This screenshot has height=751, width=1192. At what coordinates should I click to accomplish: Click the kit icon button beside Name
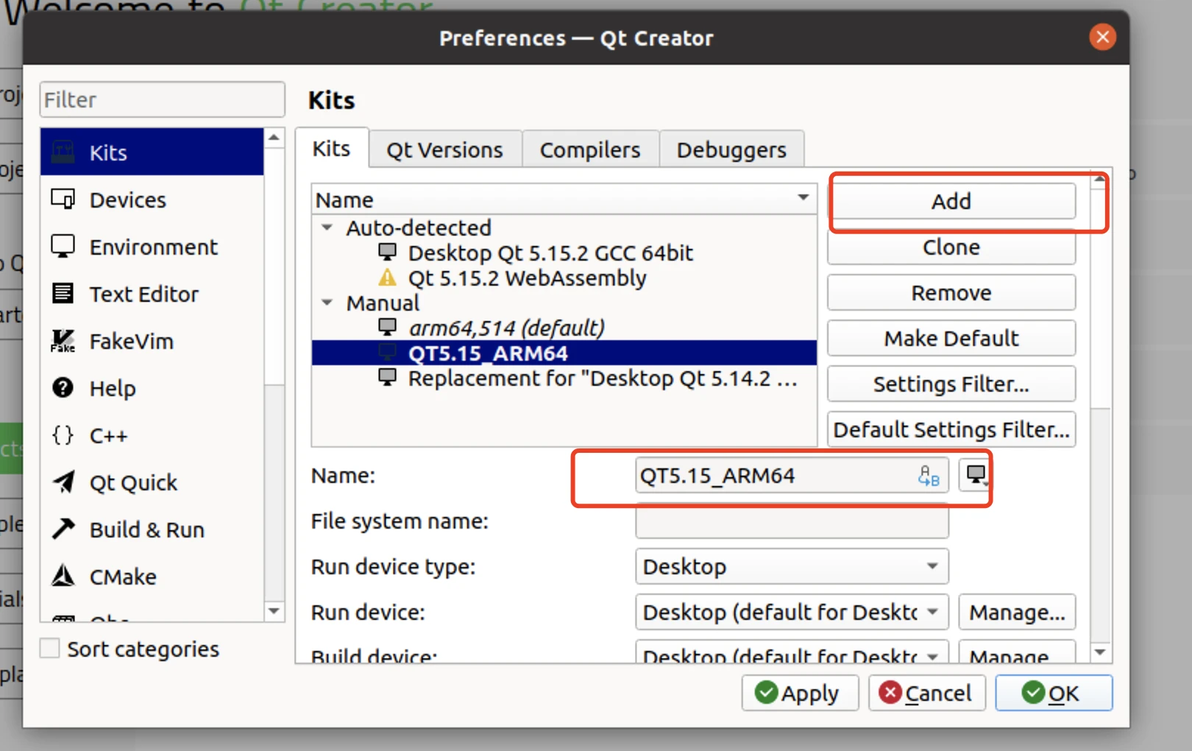(x=975, y=475)
